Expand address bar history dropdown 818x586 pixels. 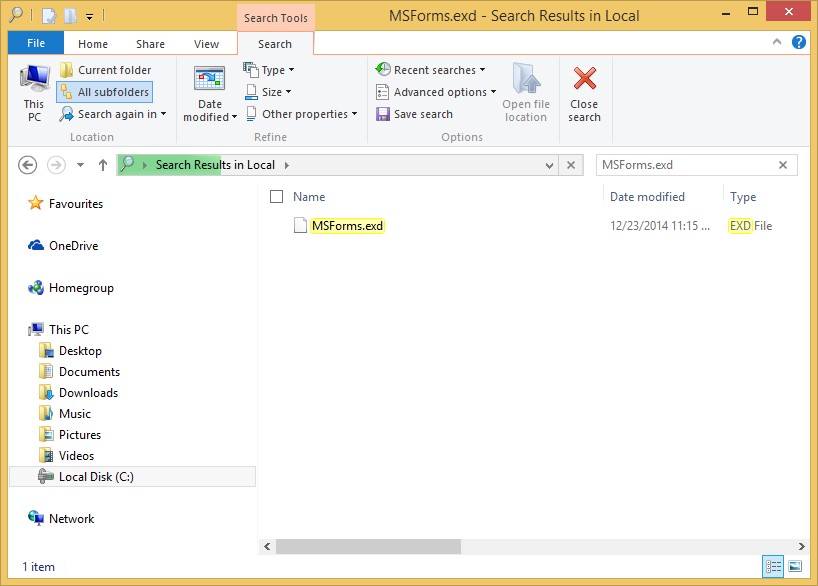tap(549, 165)
